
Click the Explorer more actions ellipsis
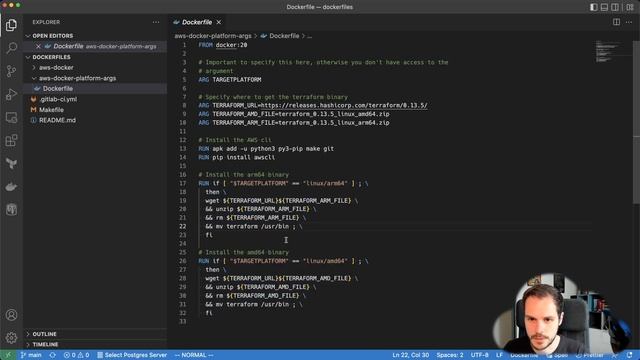(x=156, y=22)
